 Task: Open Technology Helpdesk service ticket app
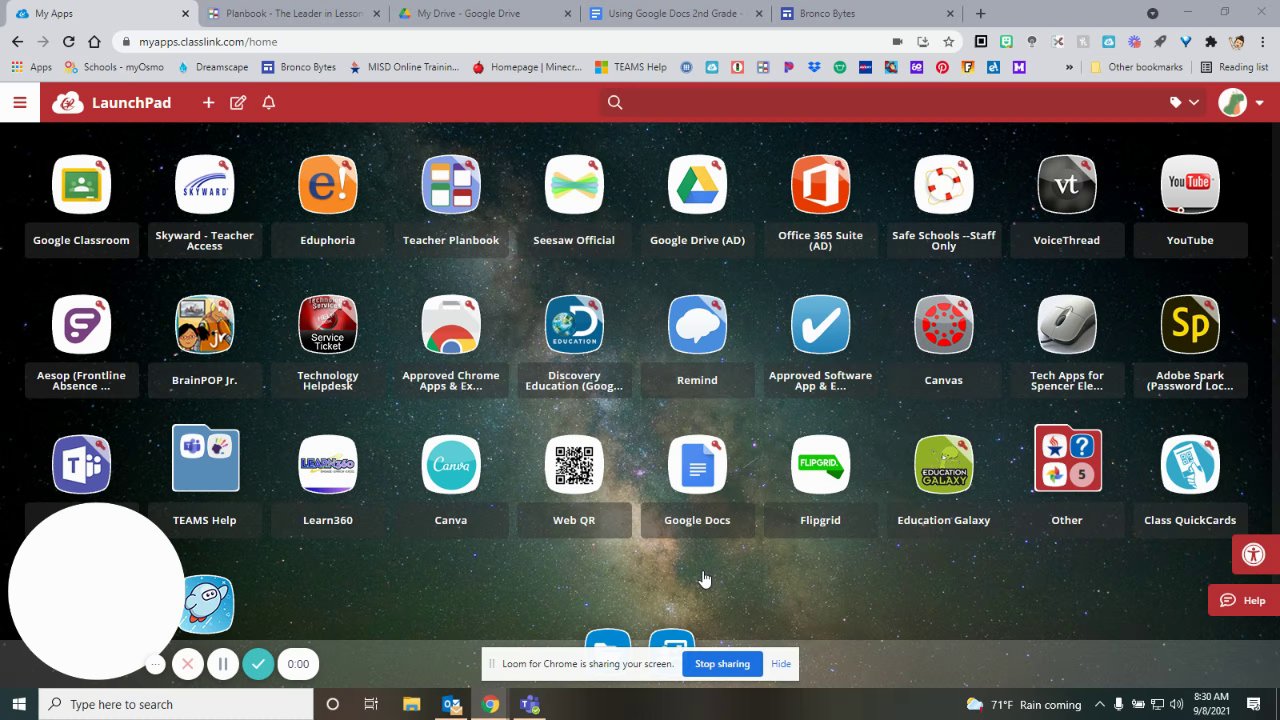click(x=328, y=324)
